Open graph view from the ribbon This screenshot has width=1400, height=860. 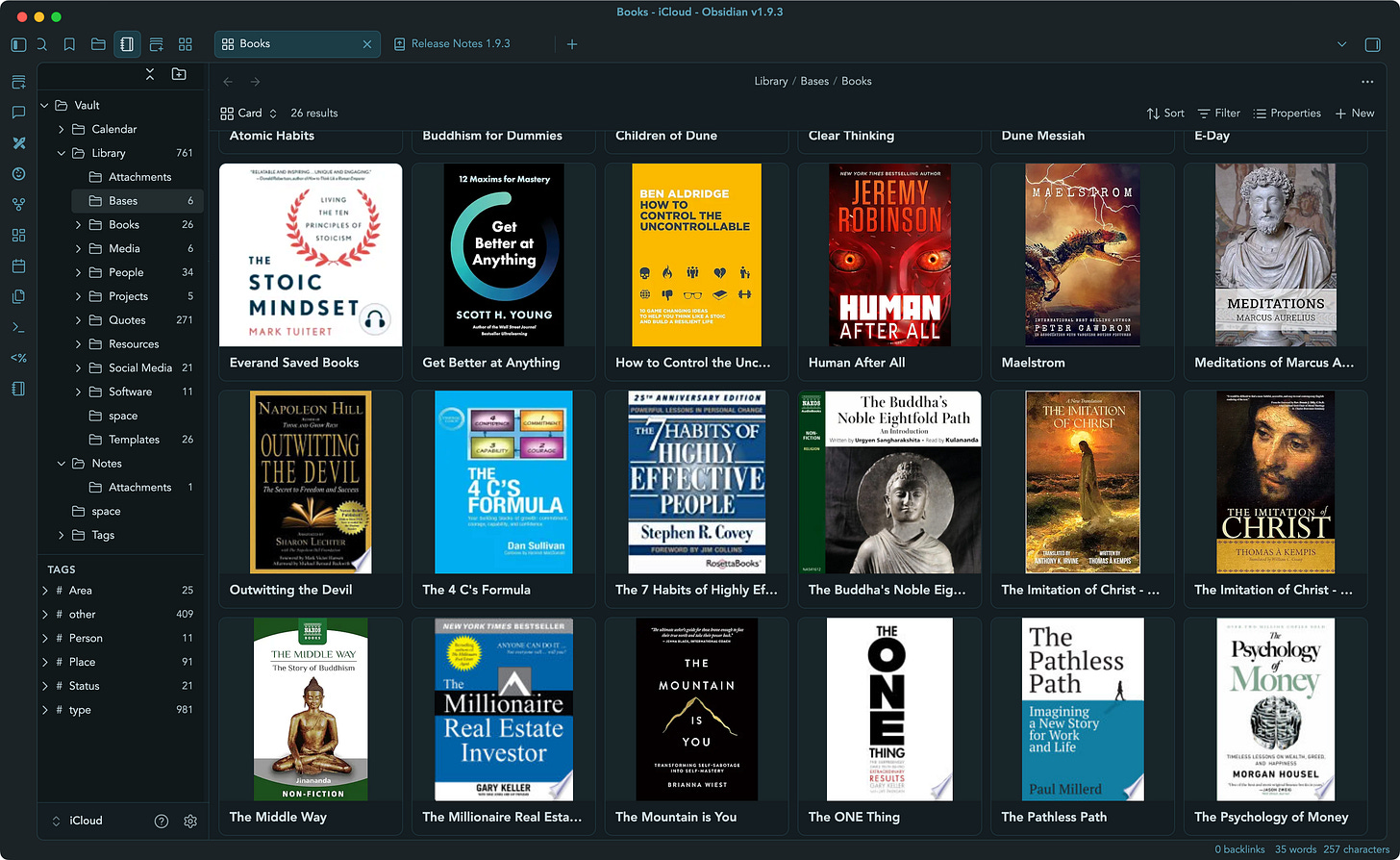[x=18, y=205]
